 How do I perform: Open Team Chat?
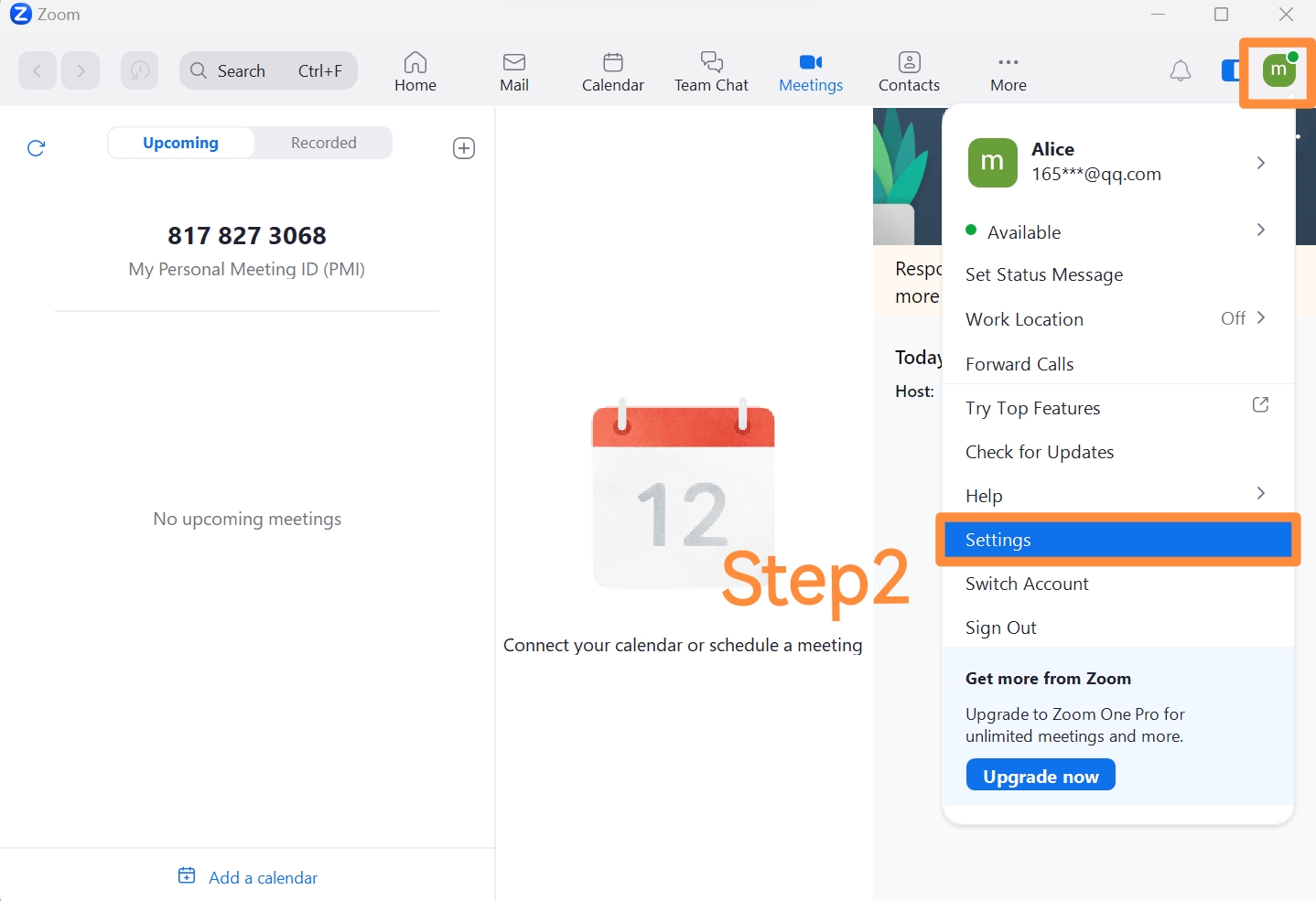click(x=711, y=72)
